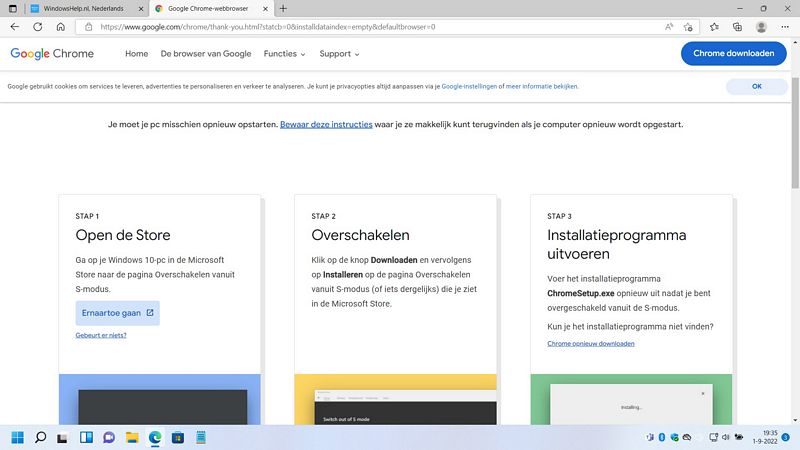This screenshot has width=800, height=450.
Task: Click the Google Chrome logo
Action: (52, 54)
